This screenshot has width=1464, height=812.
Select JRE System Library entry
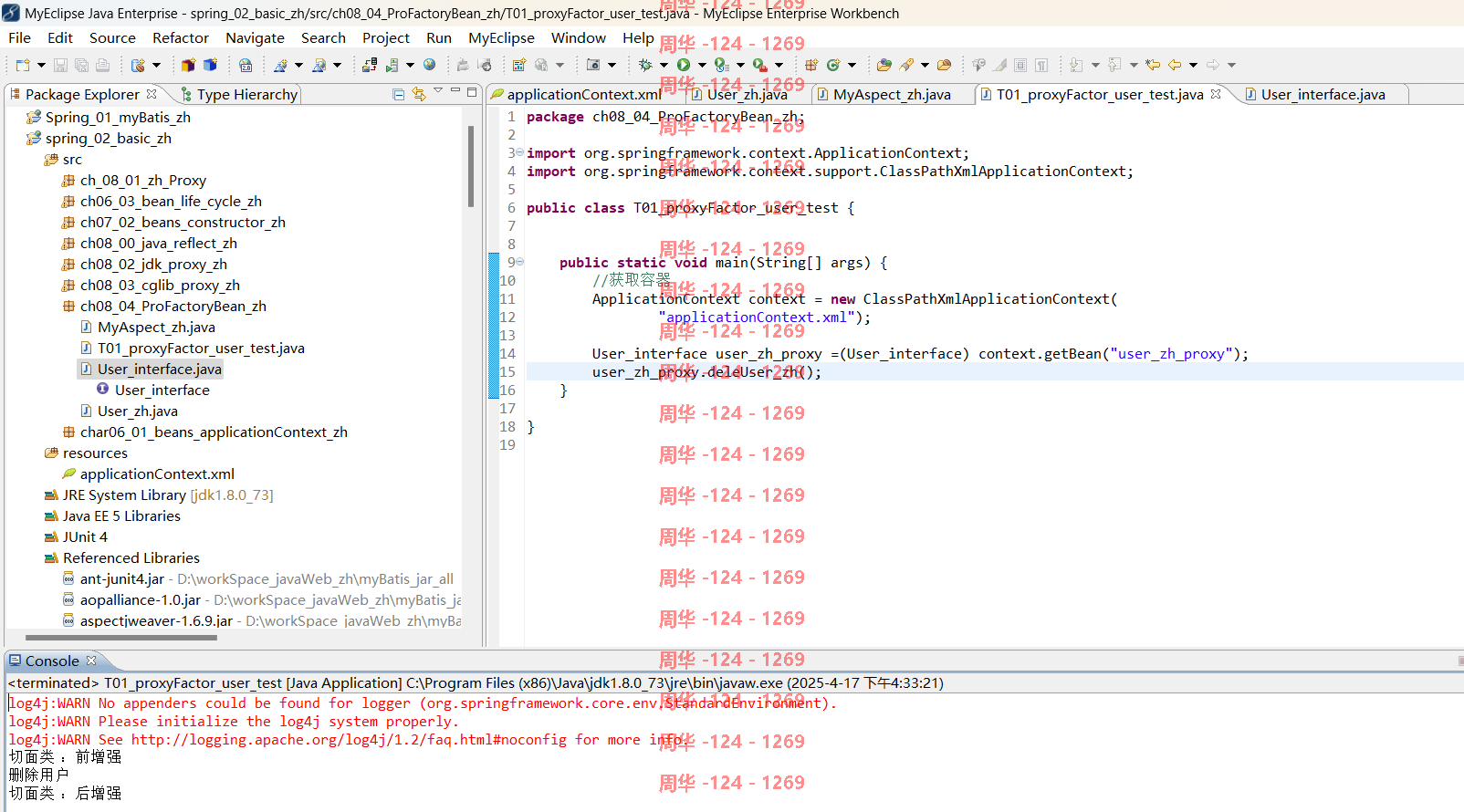point(159,494)
